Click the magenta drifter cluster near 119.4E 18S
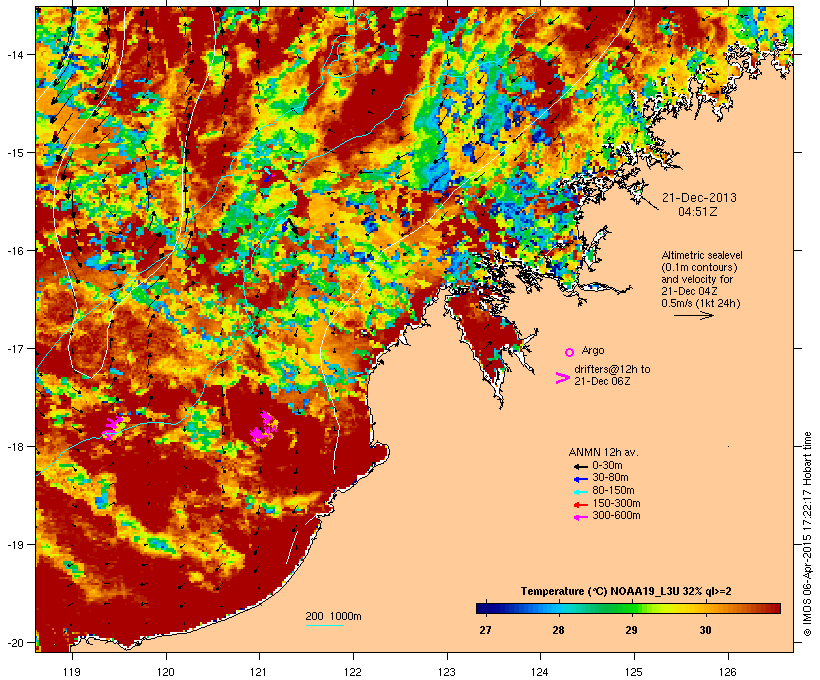Image resolution: width=820 pixels, height=680 pixels. pos(112,427)
